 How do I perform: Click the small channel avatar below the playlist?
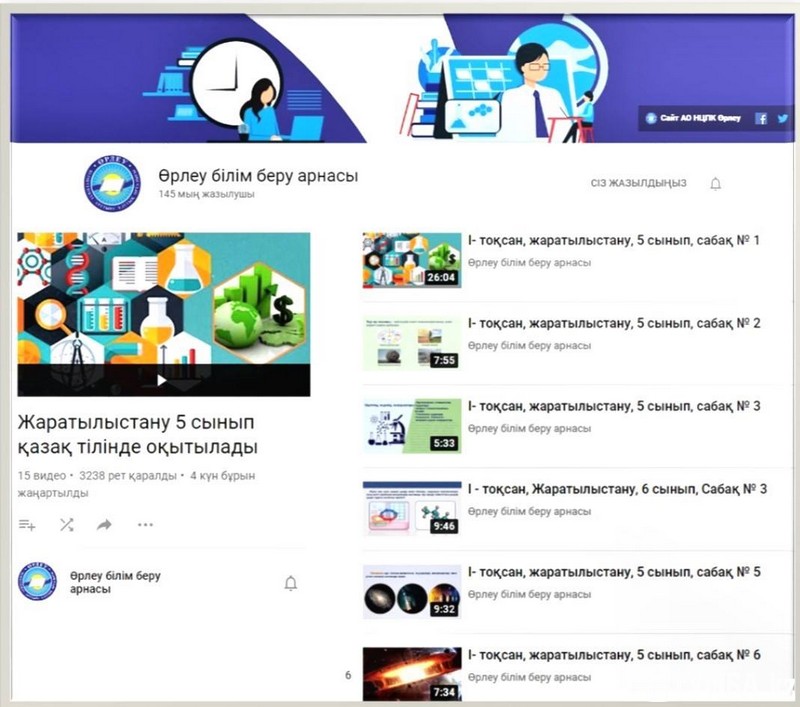pyautogui.click(x=38, y=581)
